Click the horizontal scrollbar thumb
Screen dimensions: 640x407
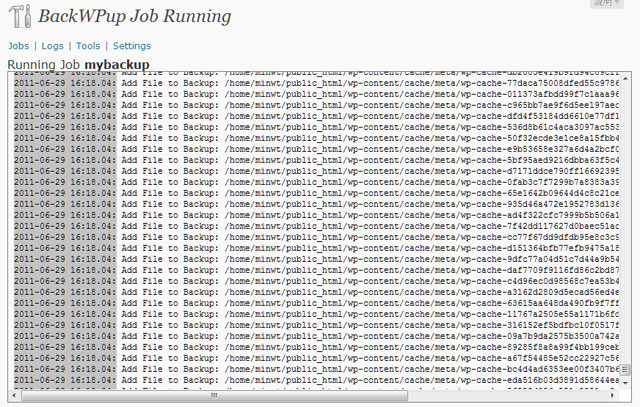tap(214, 395)
